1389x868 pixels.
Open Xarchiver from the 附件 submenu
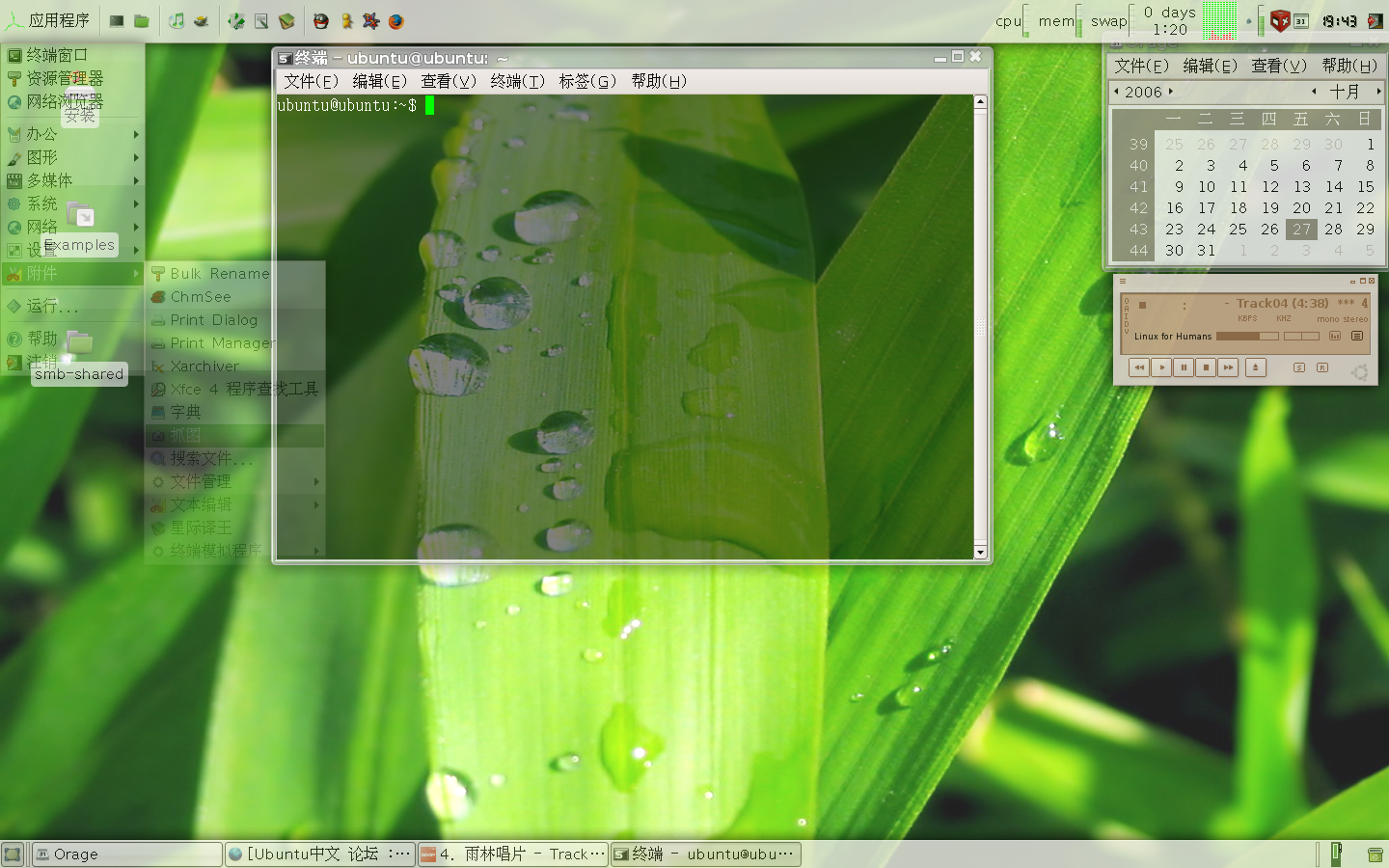click(234, 366)
